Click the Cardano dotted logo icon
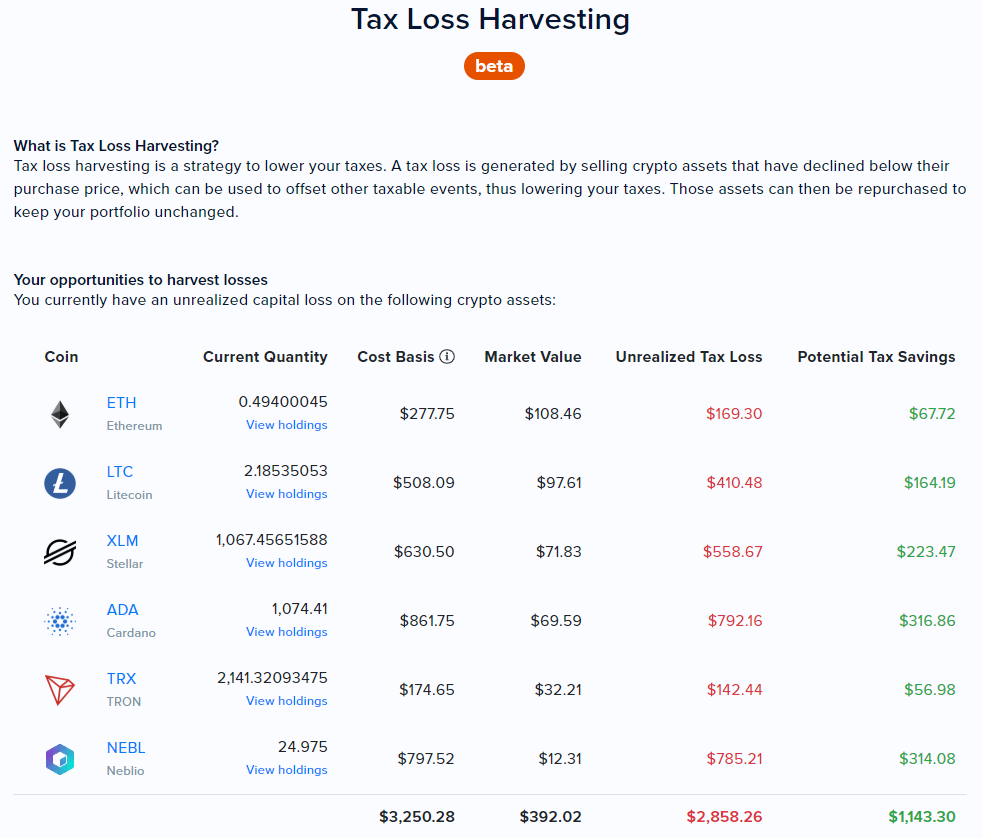This screenshot has width=982, height=838. click(x=60, y=621)
